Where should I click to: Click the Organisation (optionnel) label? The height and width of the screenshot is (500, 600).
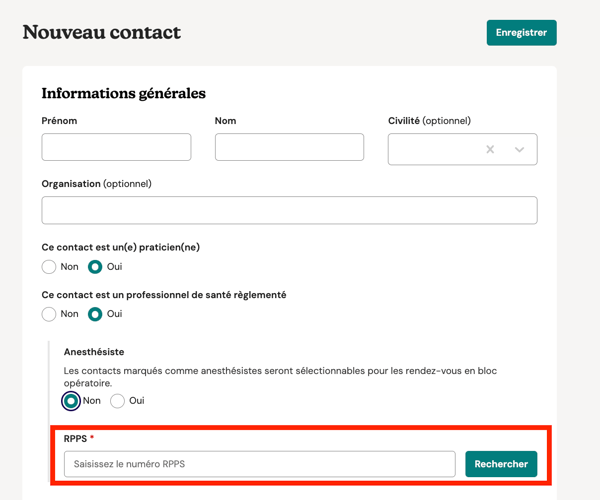[96, 184]
